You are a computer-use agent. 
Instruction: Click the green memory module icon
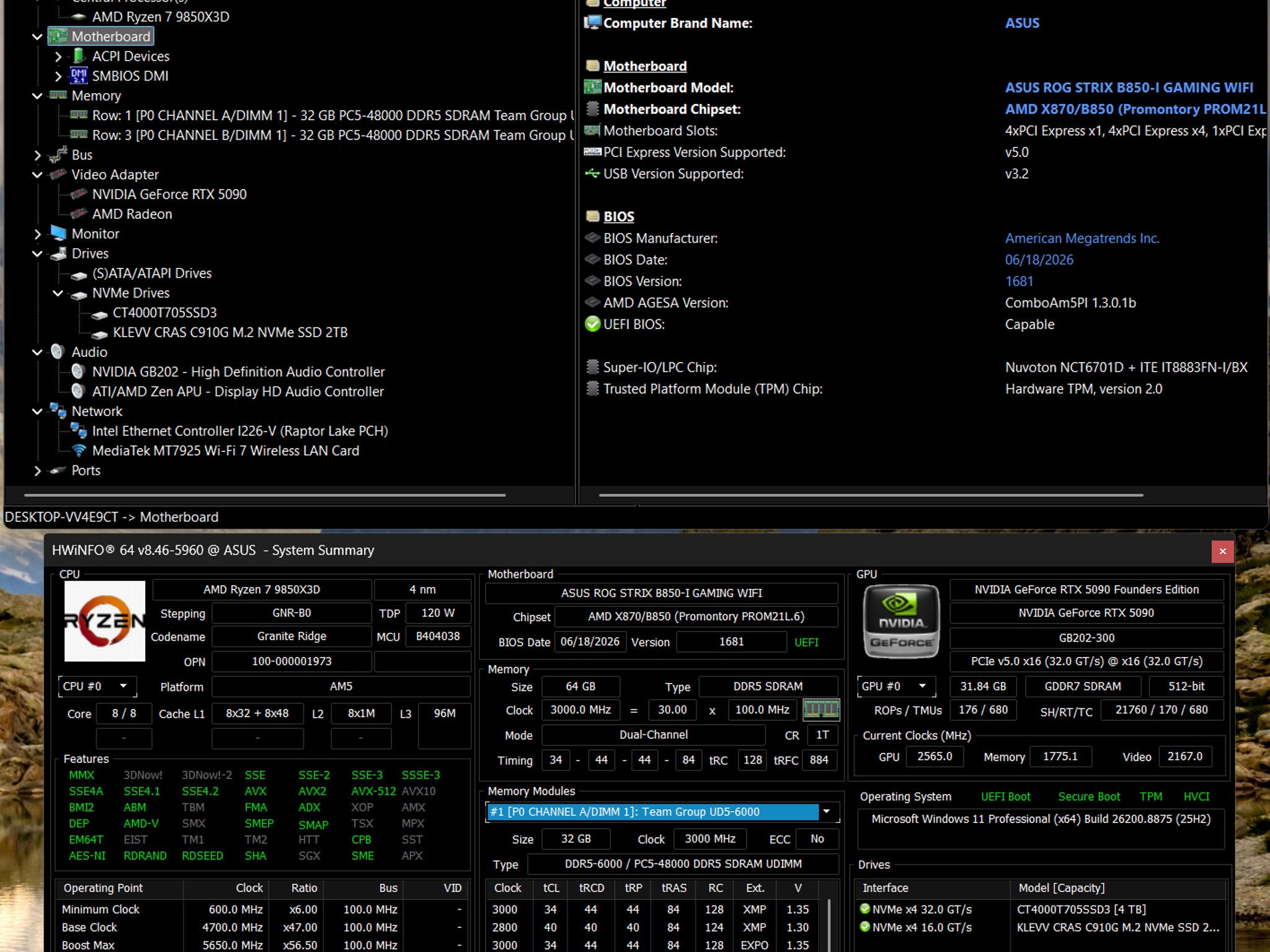(821, 710)
